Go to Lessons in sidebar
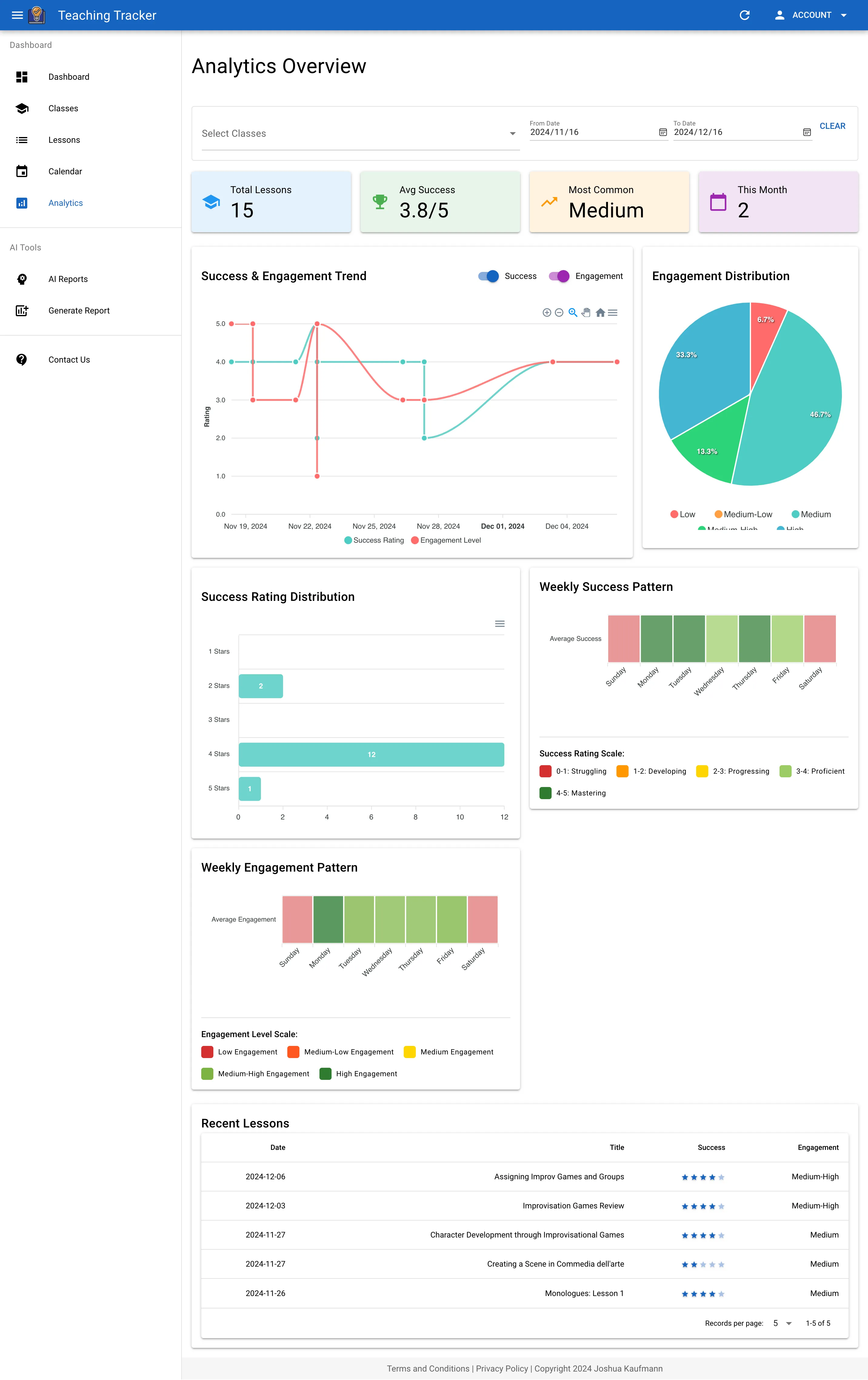Screen dimensions: 868x1380 pyautogui.click(x=64, y=140)
